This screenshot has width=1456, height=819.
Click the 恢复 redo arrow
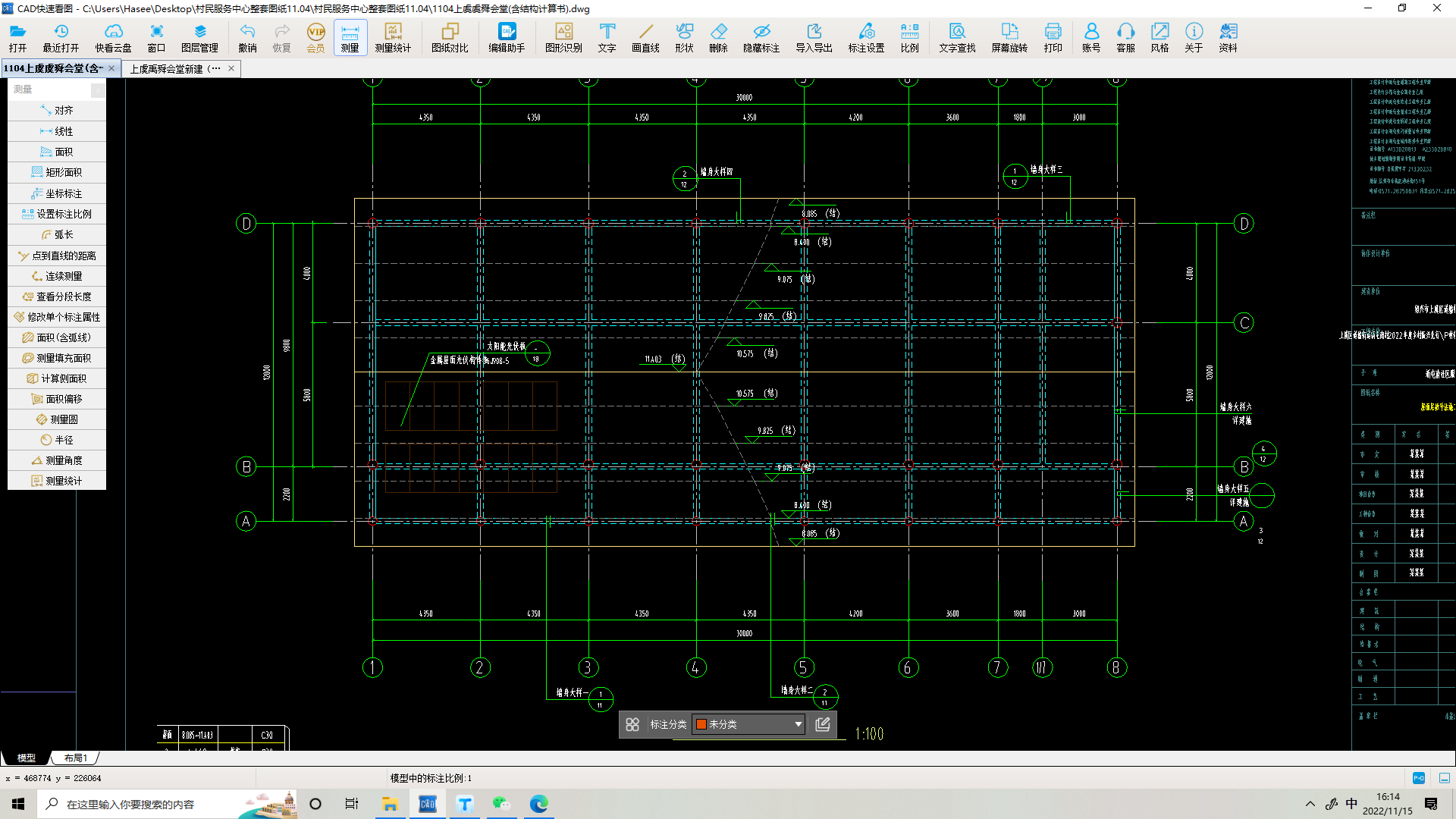(x=281, y=37)
